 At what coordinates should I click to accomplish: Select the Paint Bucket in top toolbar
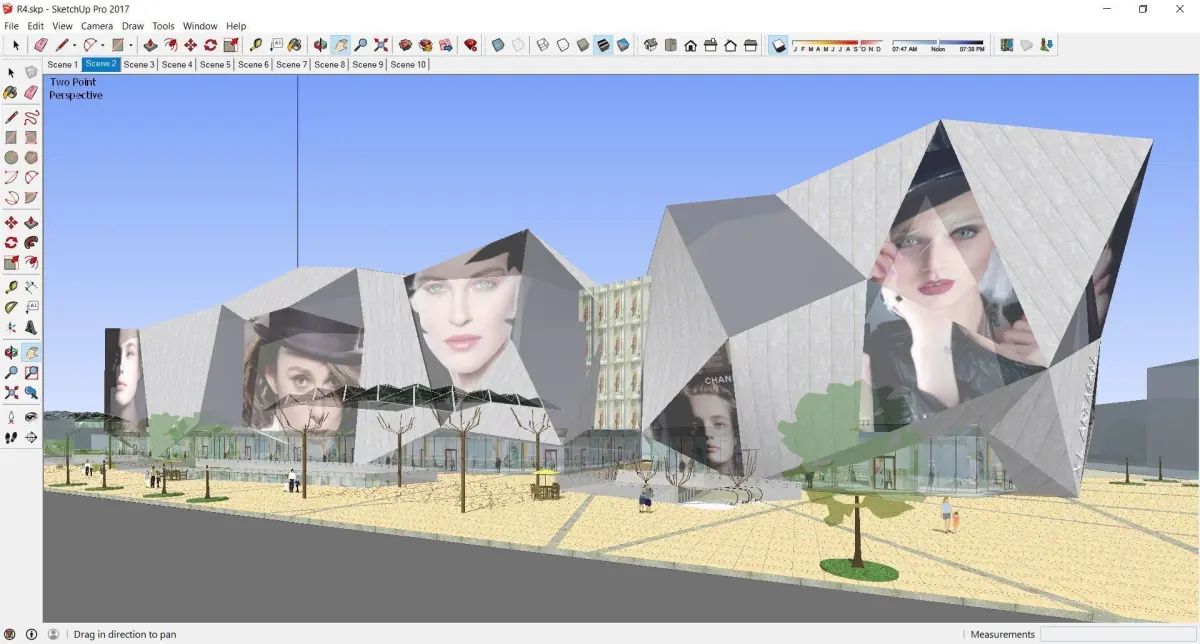295,45
